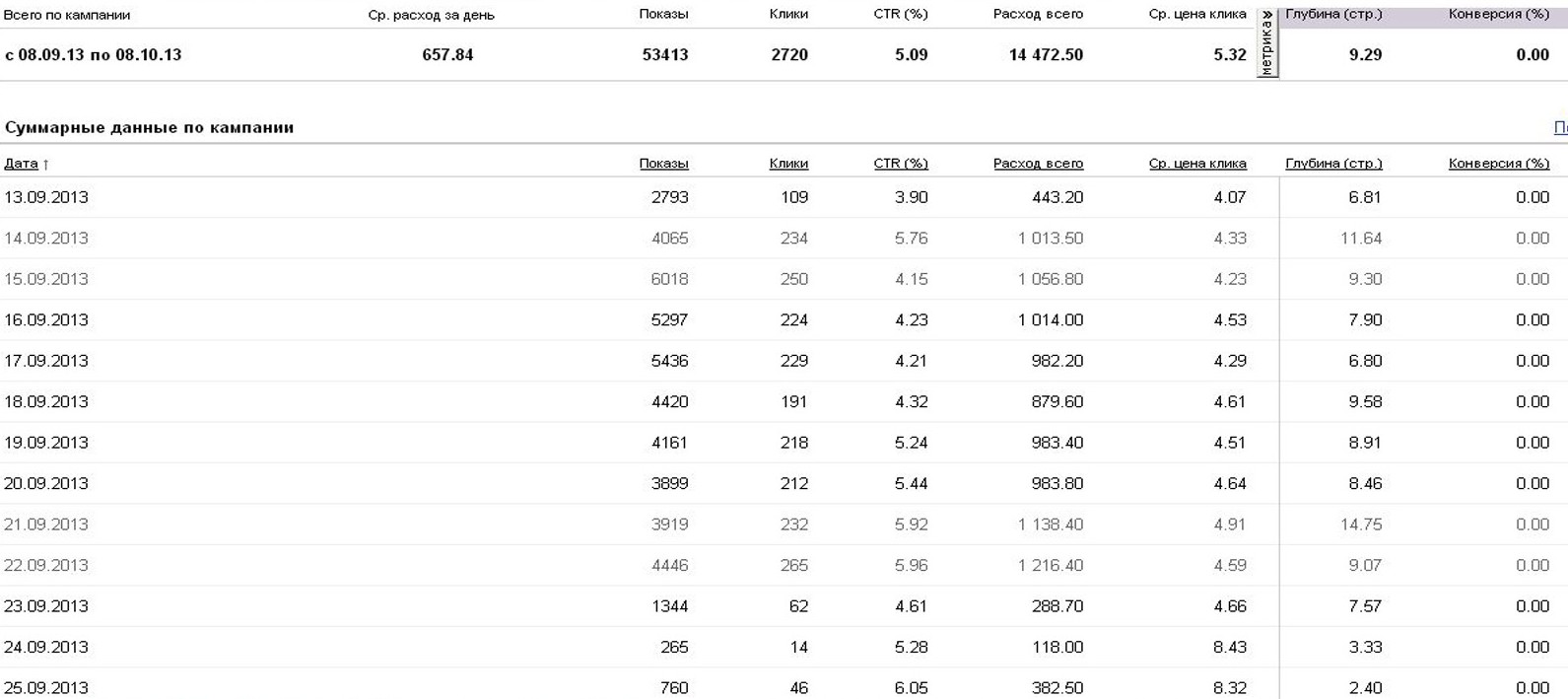The width and height of the screenshot is (1568, 699).
Task: Sort table by "Дата" column header
Action: click(21, 164)
